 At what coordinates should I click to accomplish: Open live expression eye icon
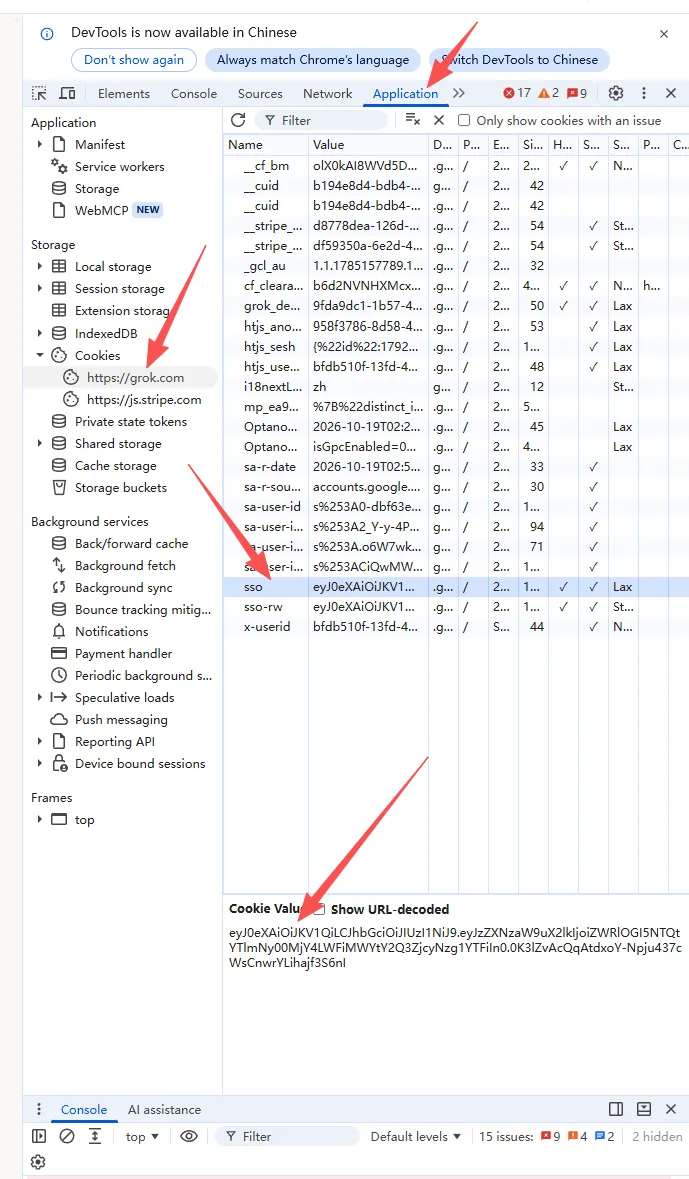pos(189,1136)
